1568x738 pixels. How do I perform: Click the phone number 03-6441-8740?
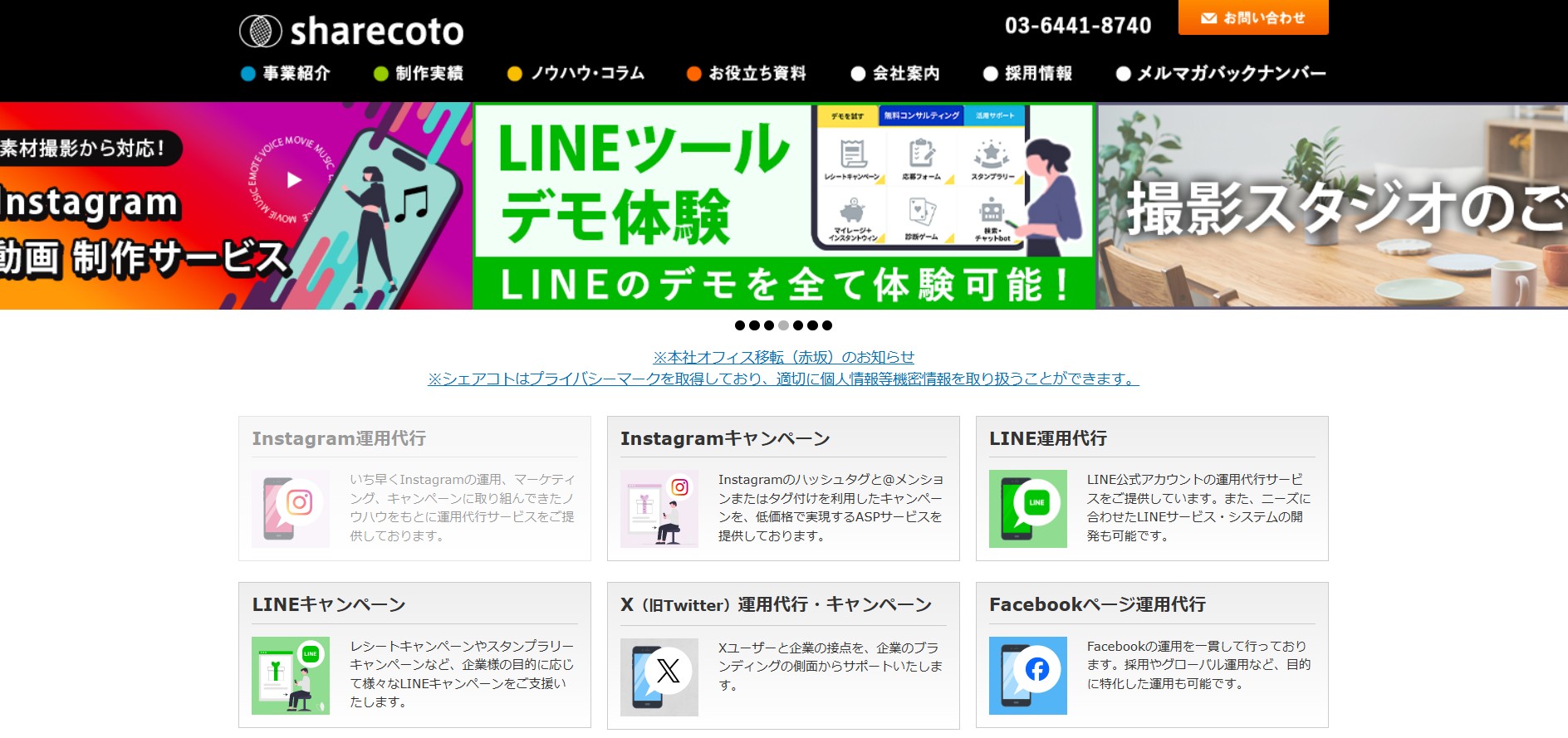[x=1078, y=26]
